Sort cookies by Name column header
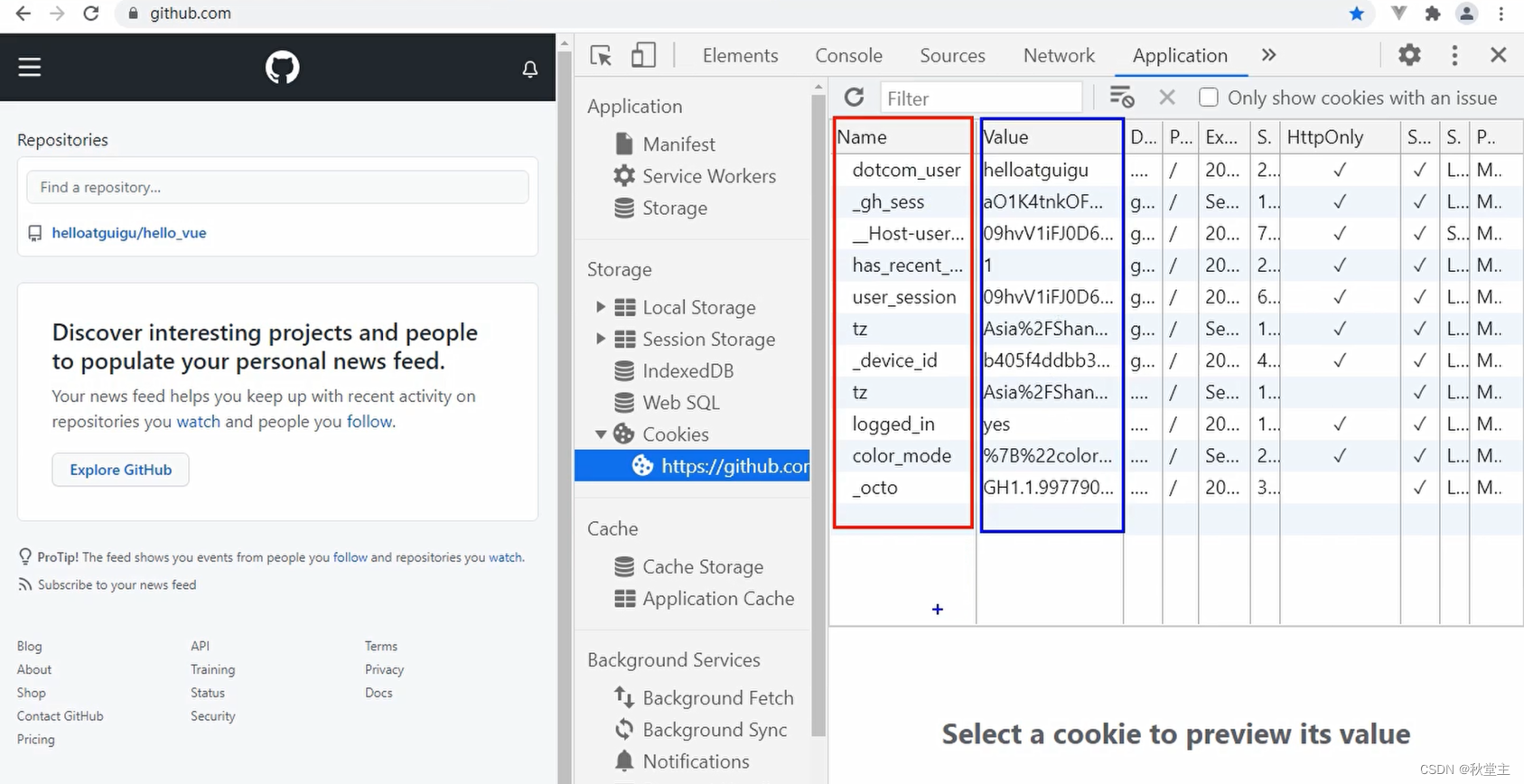 (x=903, y=137)
